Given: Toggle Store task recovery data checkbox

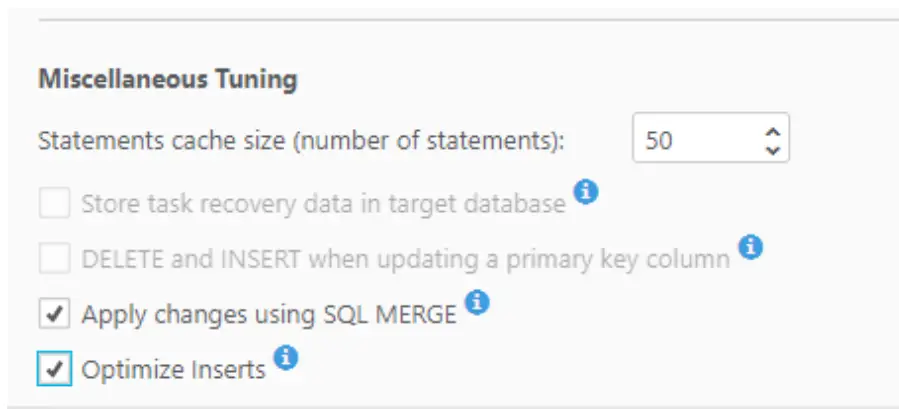Looking at the screenshot, I should (x=55, y=204).
